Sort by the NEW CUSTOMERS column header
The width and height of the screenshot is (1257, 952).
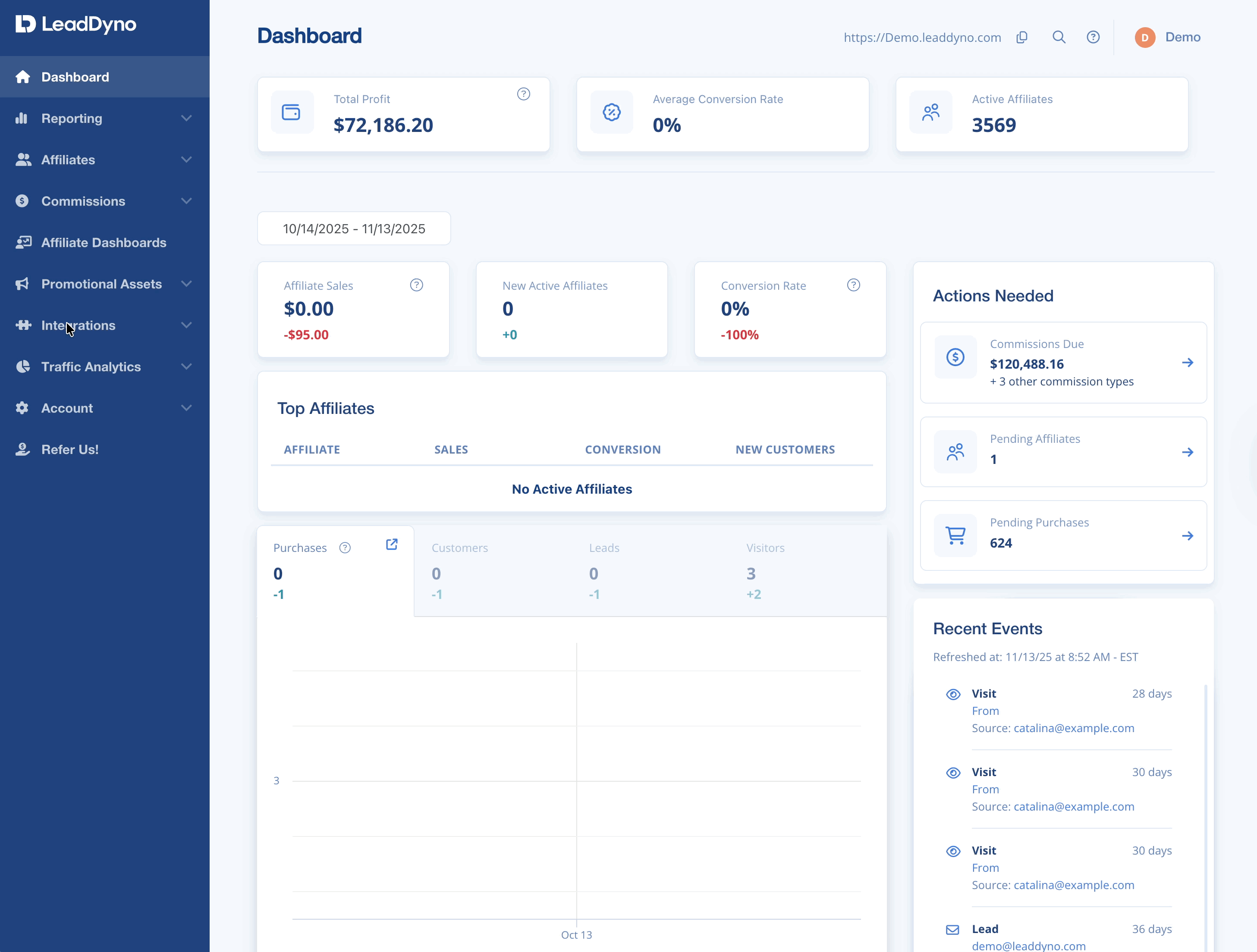coord(786,449)
